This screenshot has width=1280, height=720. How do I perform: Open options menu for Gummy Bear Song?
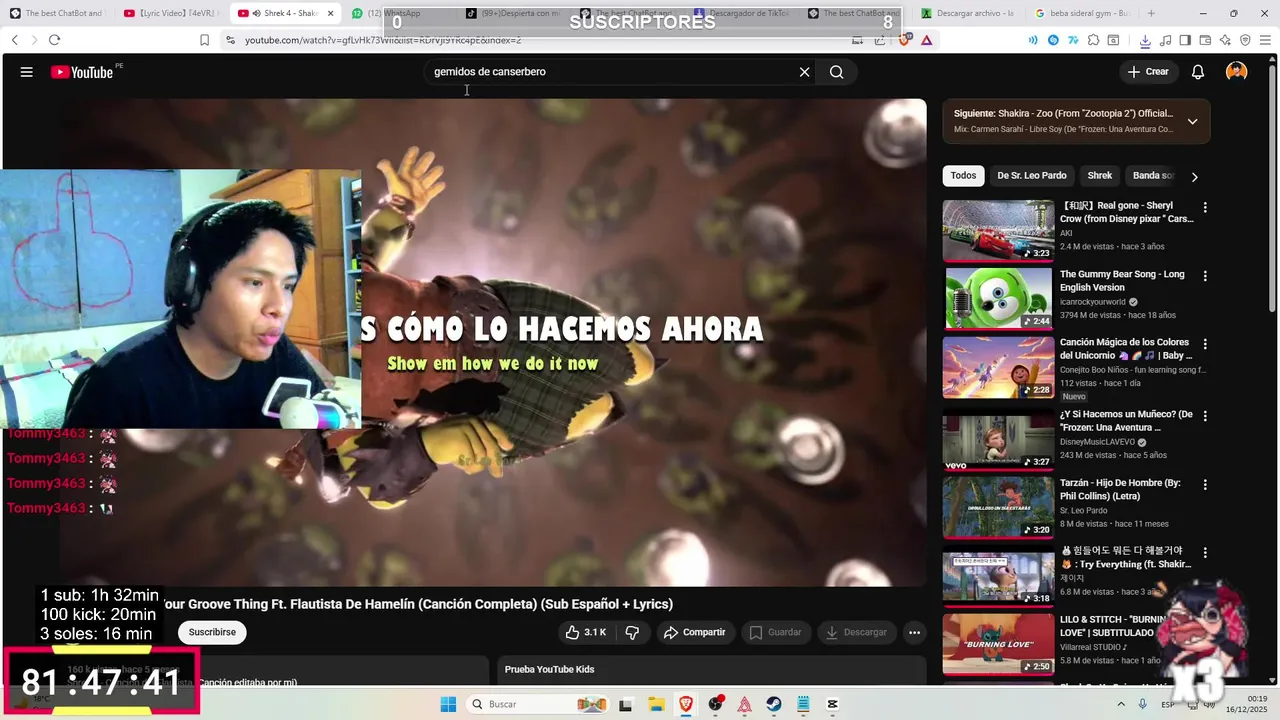pos(1205,276)
